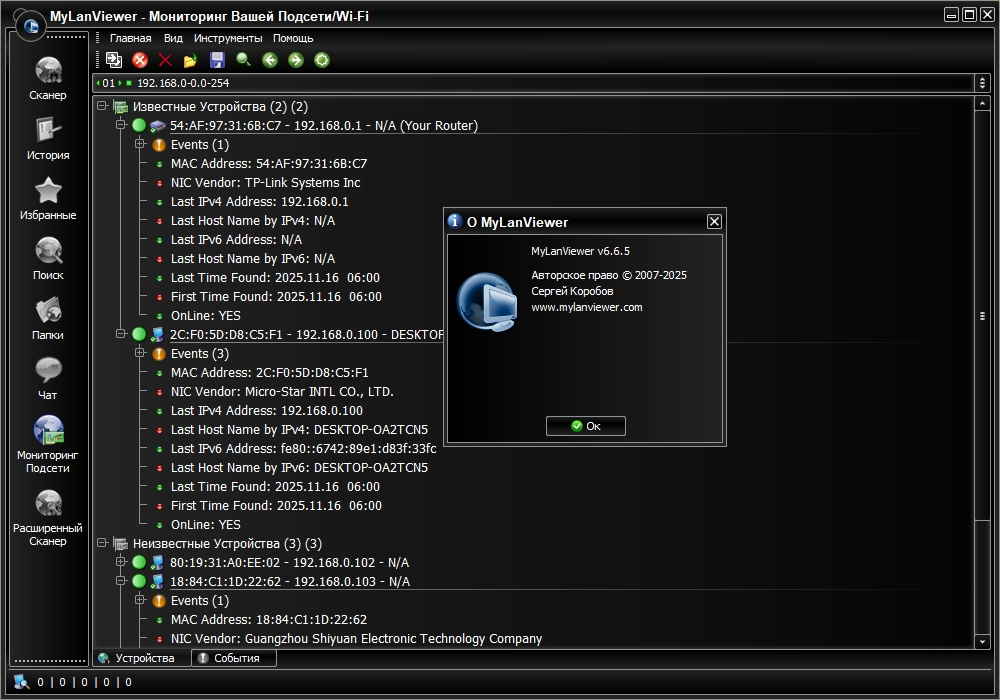Click the start scan toolbar icon

coord(114,60)
